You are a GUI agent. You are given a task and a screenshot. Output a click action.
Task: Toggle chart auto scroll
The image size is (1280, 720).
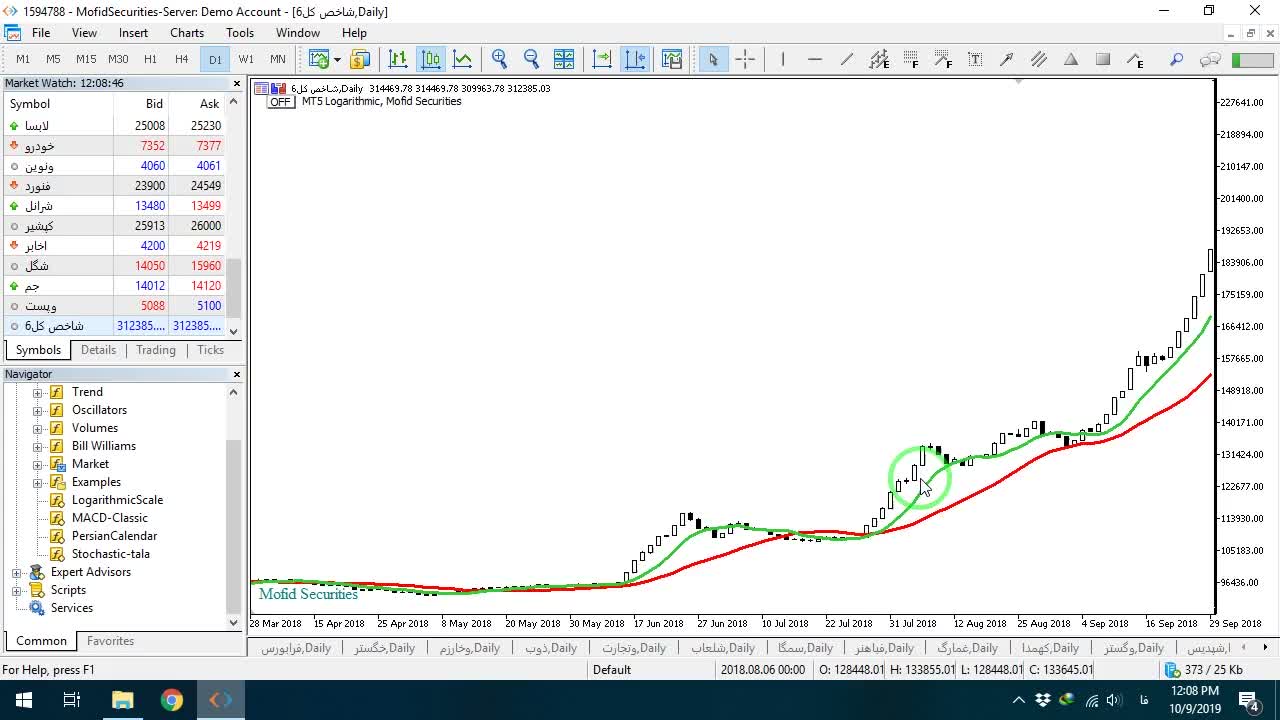(x=602, y=59)
